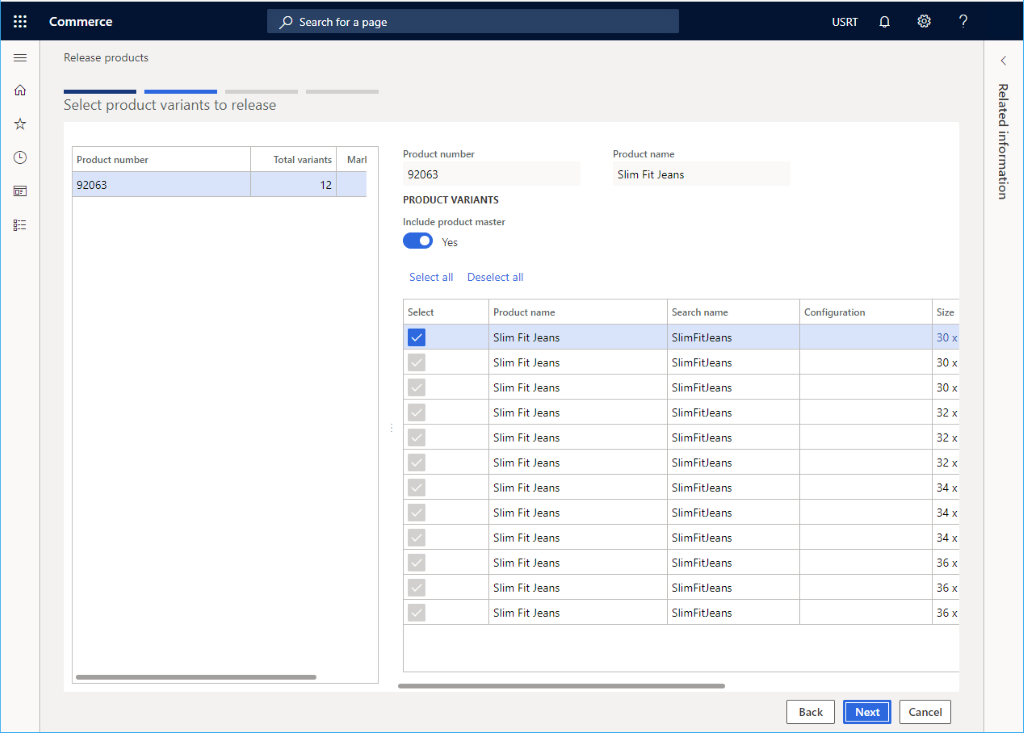1024x733 pixels.
Task: Sort by the Size column header
Action: (x=944, y=311)
